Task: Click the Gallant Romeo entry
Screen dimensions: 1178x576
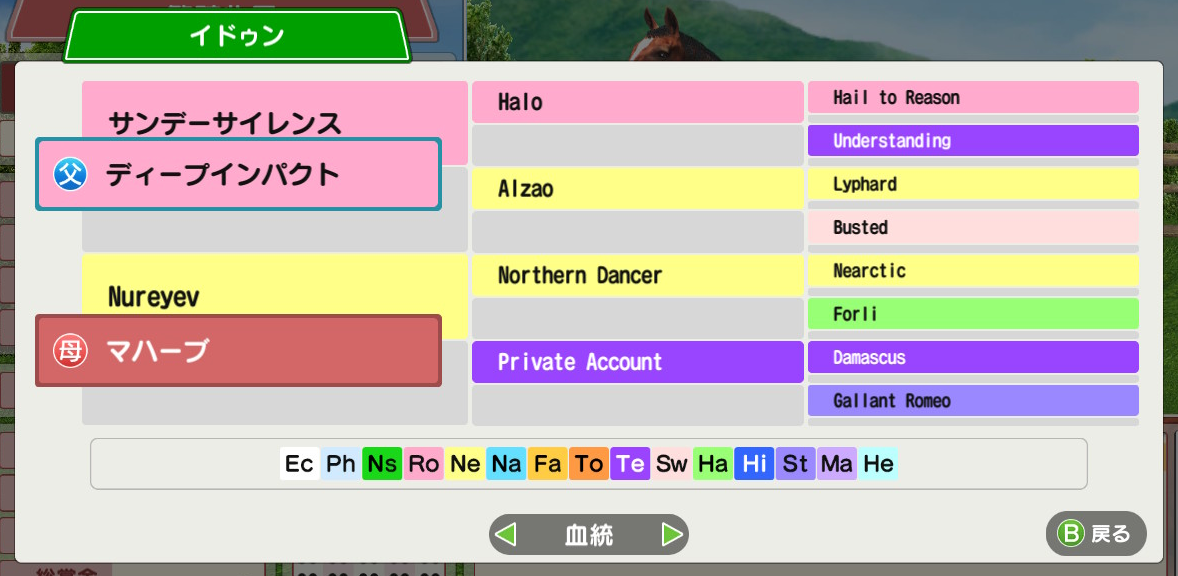Action: (973, 400)
